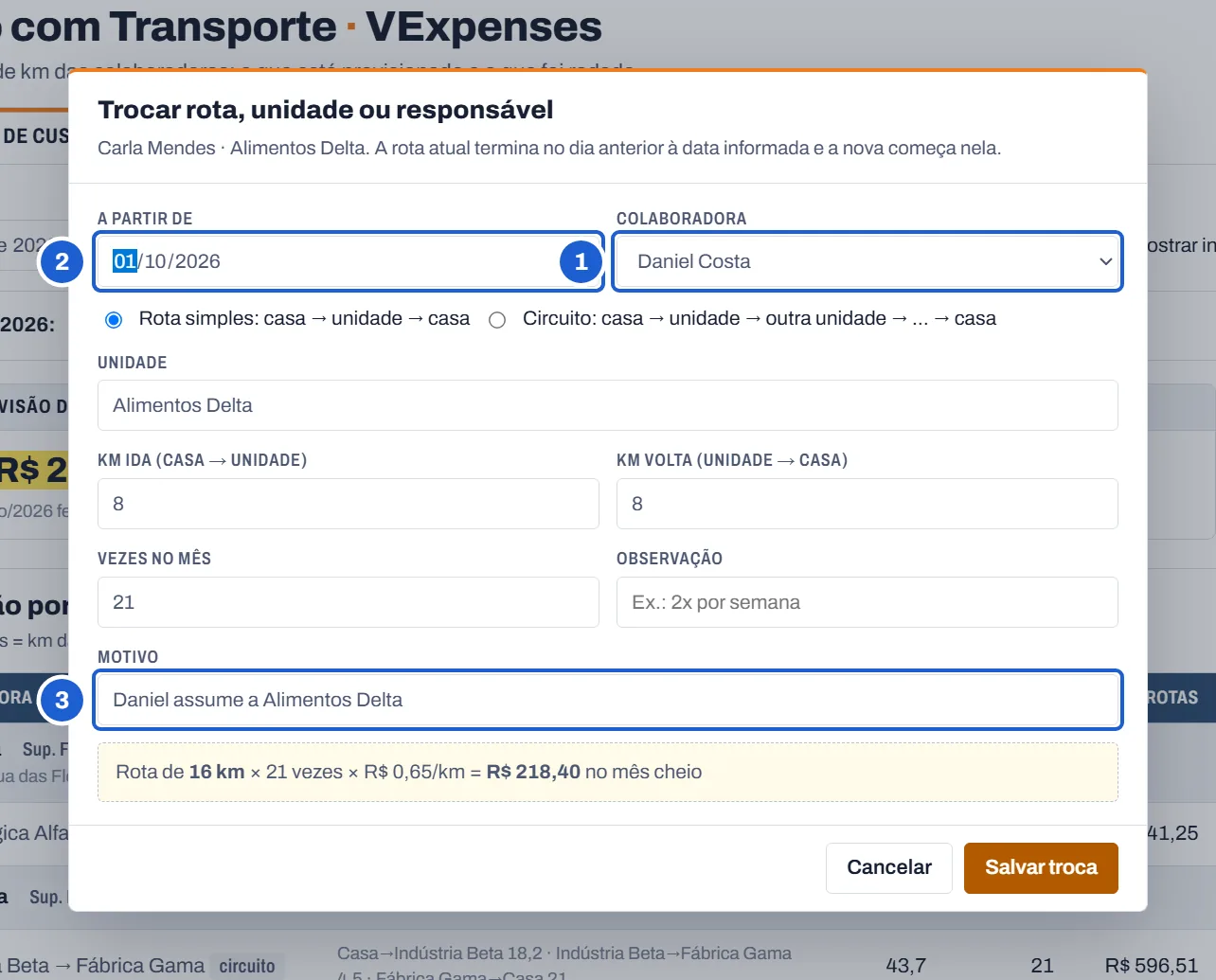Image resolution: width=1216 pixels, height=980 pixels.
Task: Select the Rota simples radio option
Action: (x=114, y=320)
